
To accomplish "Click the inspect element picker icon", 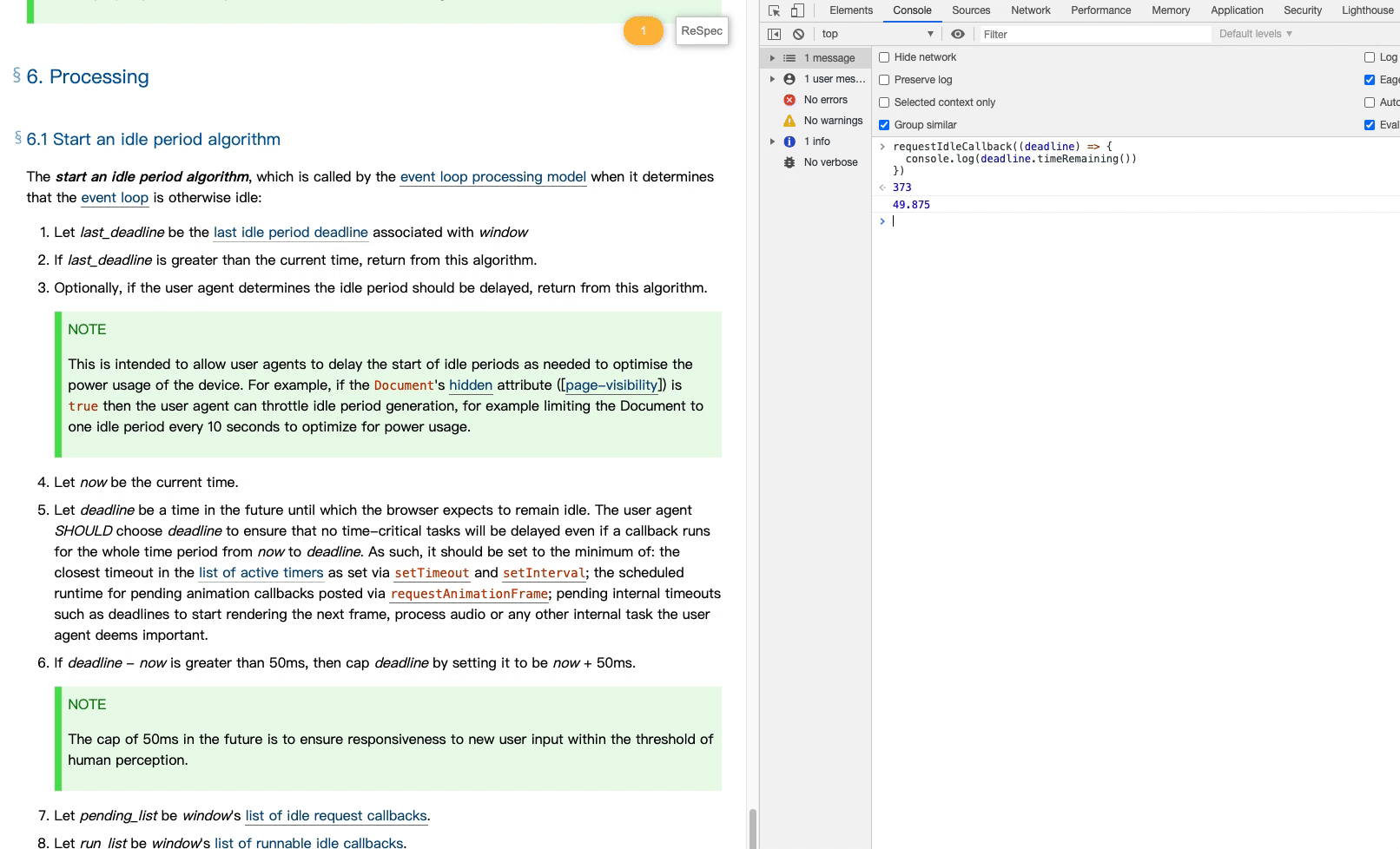I will click(774, 10).
